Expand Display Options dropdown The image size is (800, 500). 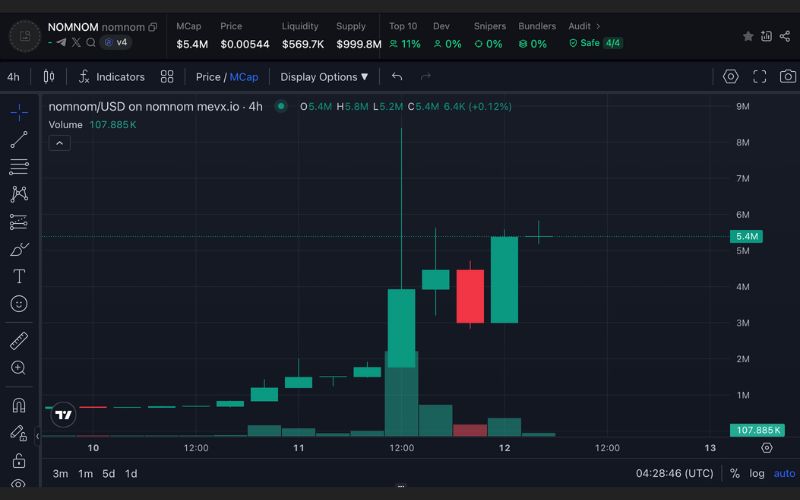(324, 77)
